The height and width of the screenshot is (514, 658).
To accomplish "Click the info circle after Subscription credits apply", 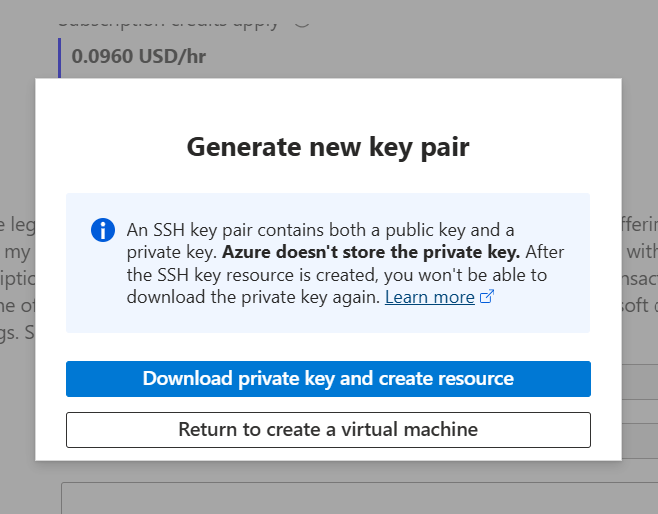I will pos(302,18).
